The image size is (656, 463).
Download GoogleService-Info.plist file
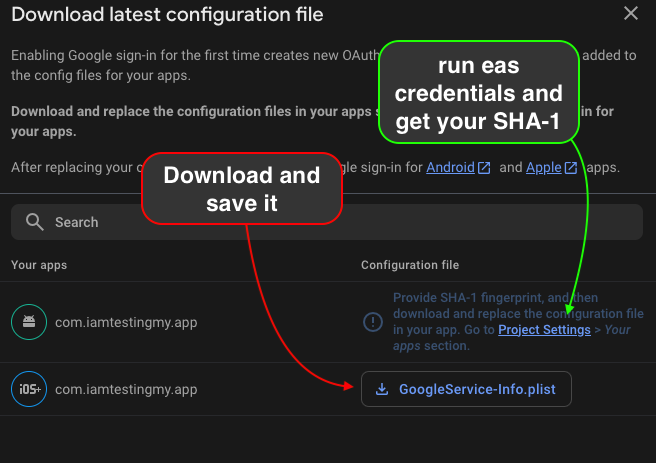click(466, 389)
